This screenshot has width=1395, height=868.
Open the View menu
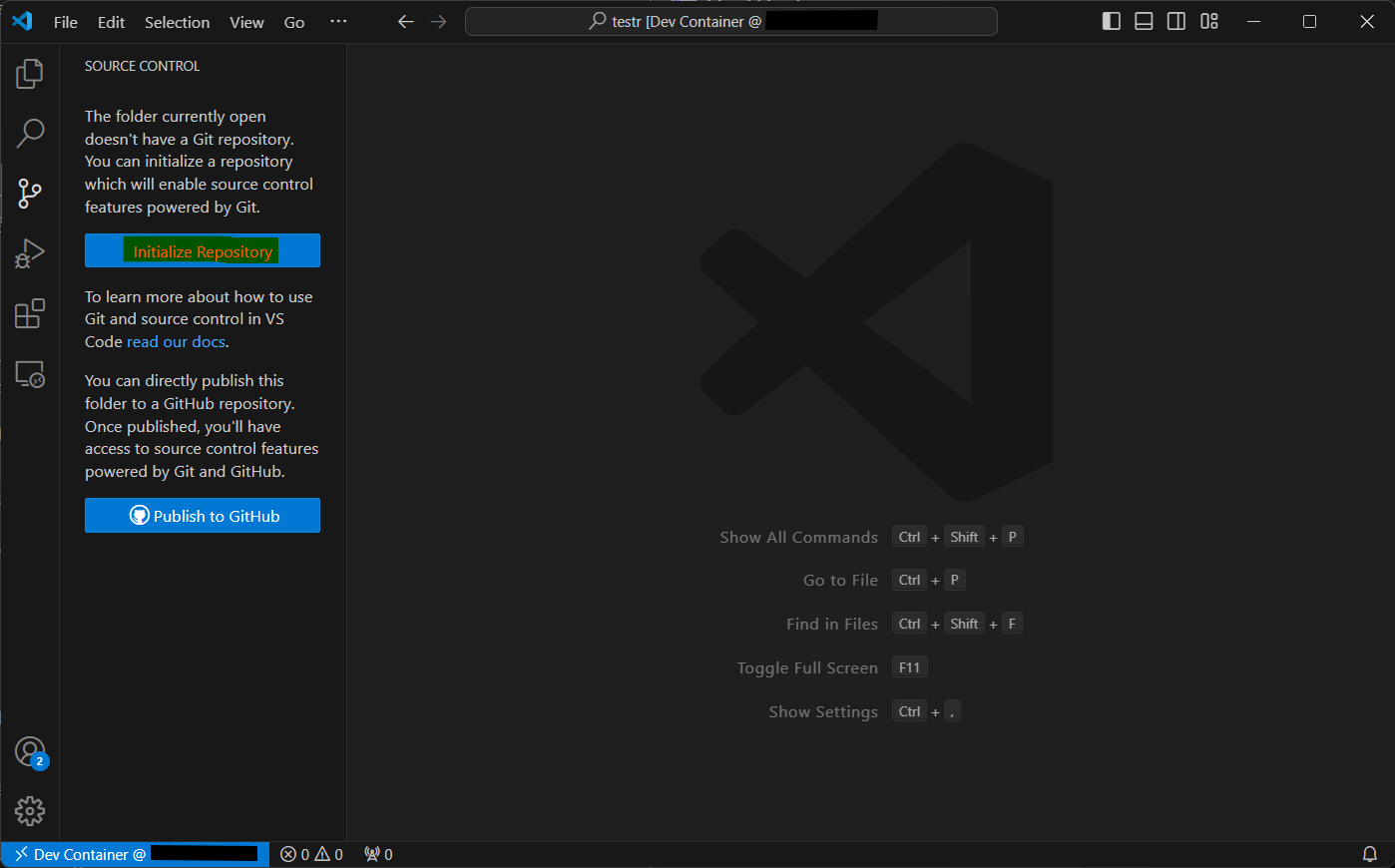pos(246,22)
